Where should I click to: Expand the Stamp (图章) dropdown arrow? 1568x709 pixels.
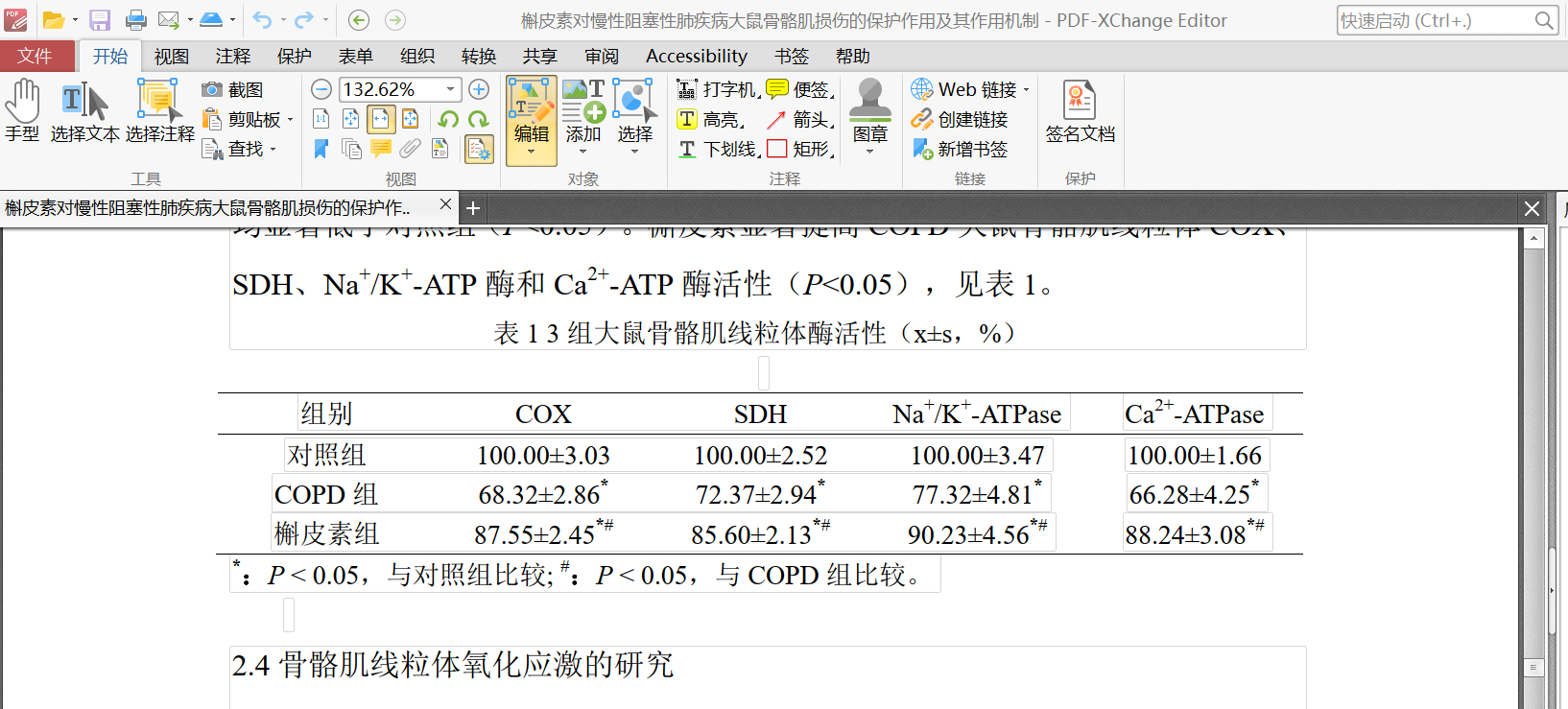[870, 152]
